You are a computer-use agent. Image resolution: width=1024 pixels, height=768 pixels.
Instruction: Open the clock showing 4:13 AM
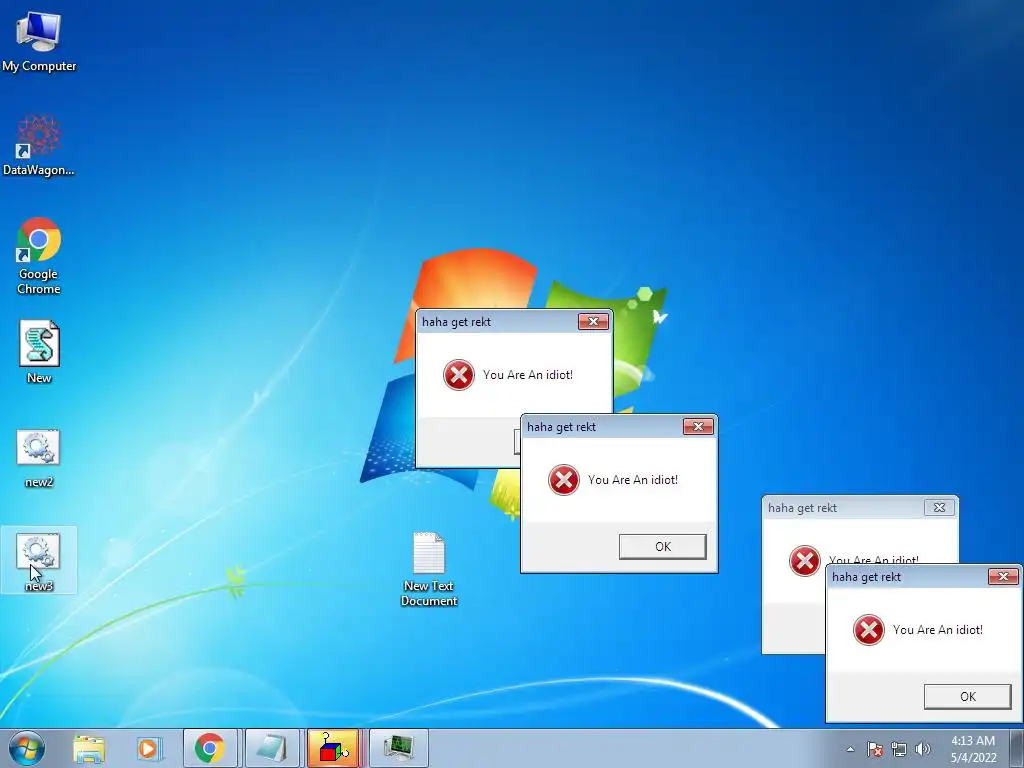coord(973,749)
